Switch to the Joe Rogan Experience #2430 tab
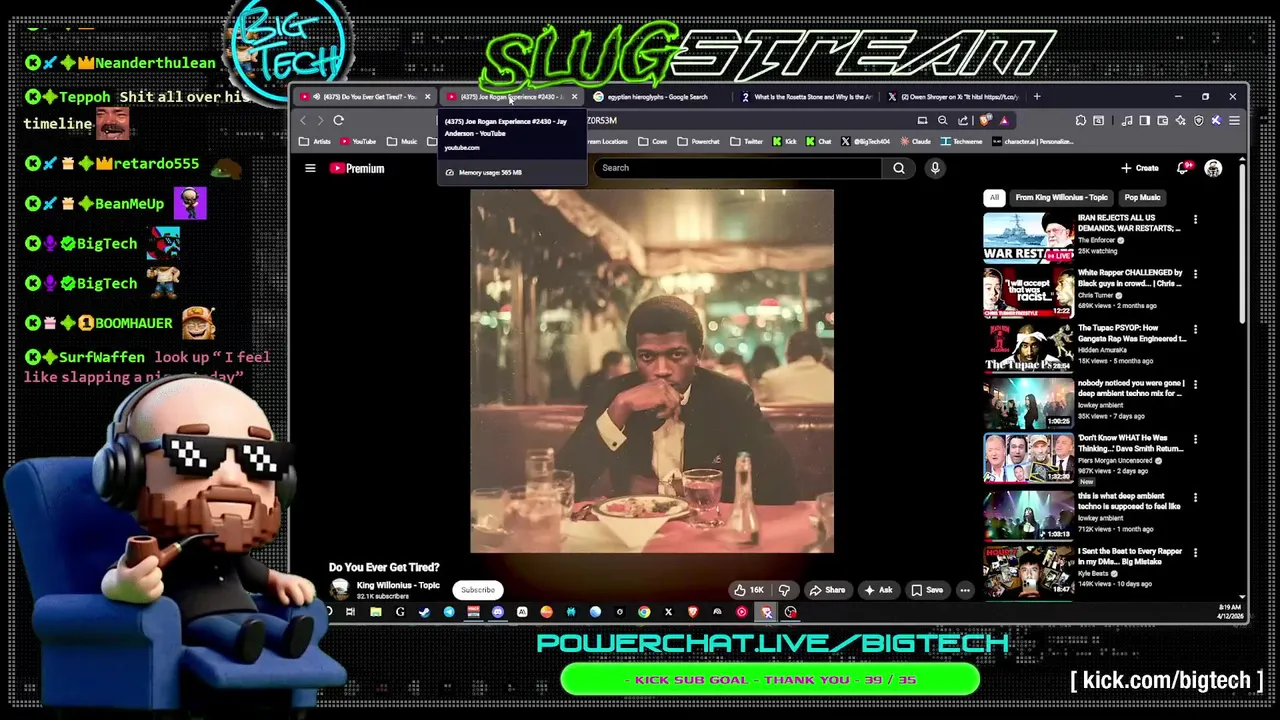The width and height of the screenshot is (1280, 720). (512, 97)
